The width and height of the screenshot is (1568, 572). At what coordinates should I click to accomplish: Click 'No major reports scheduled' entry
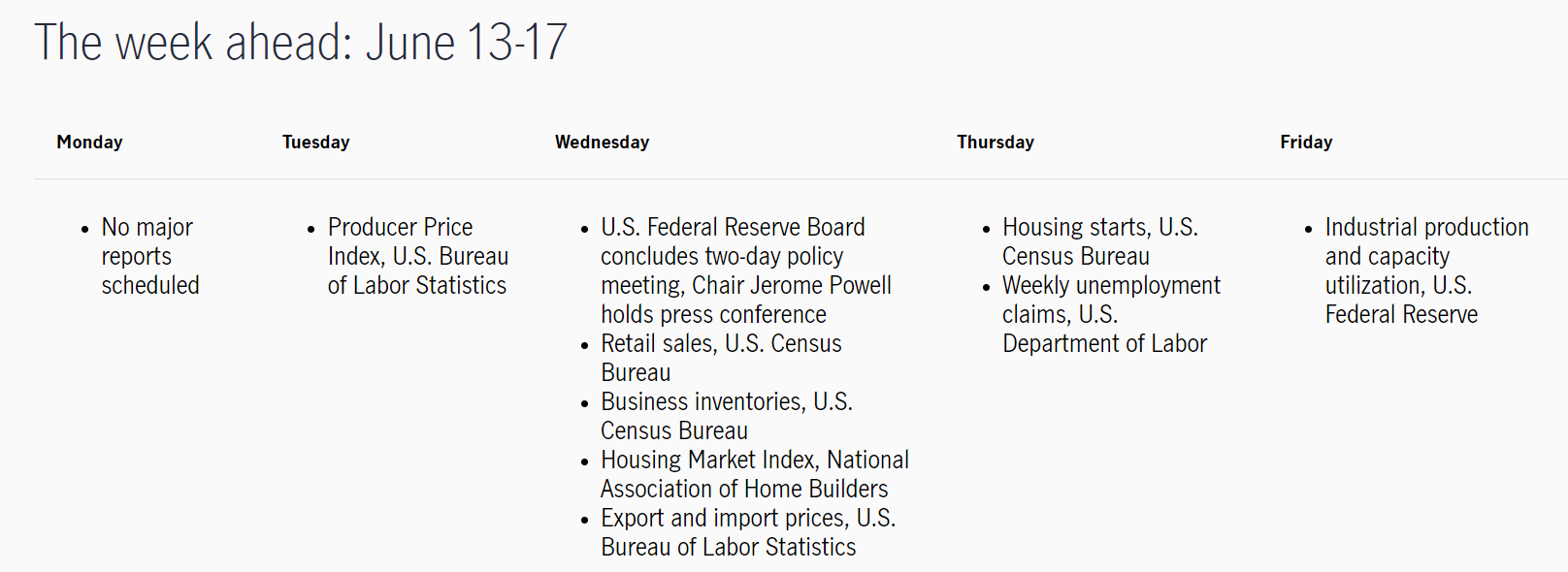pyautogui.click(x=150, y=256)
